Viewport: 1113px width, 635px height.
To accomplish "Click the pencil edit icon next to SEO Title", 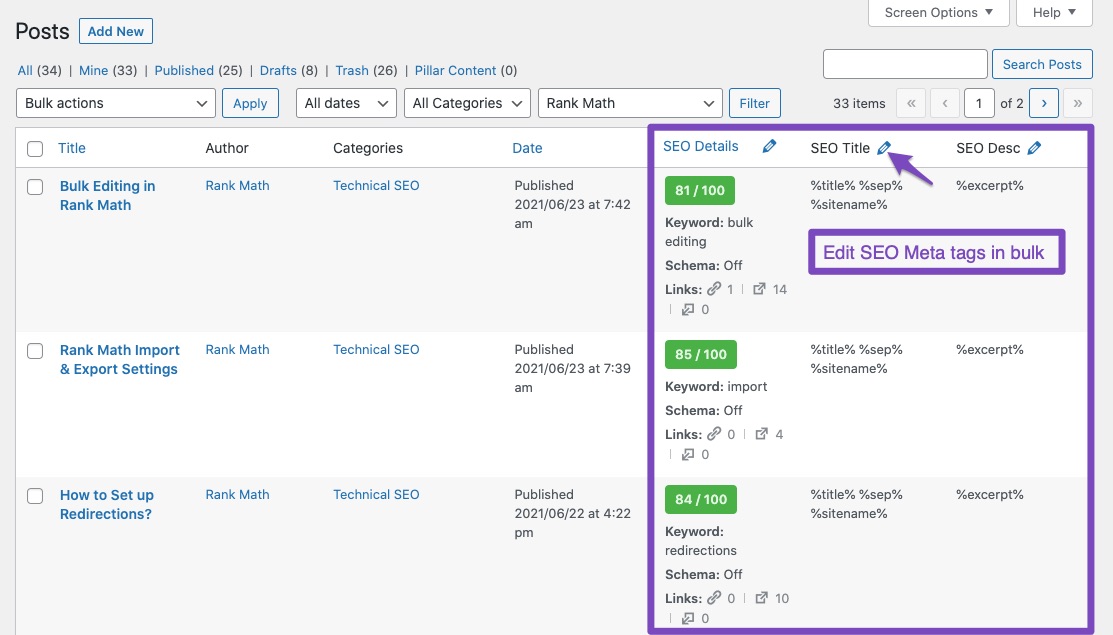I will (x=884, y=147).
